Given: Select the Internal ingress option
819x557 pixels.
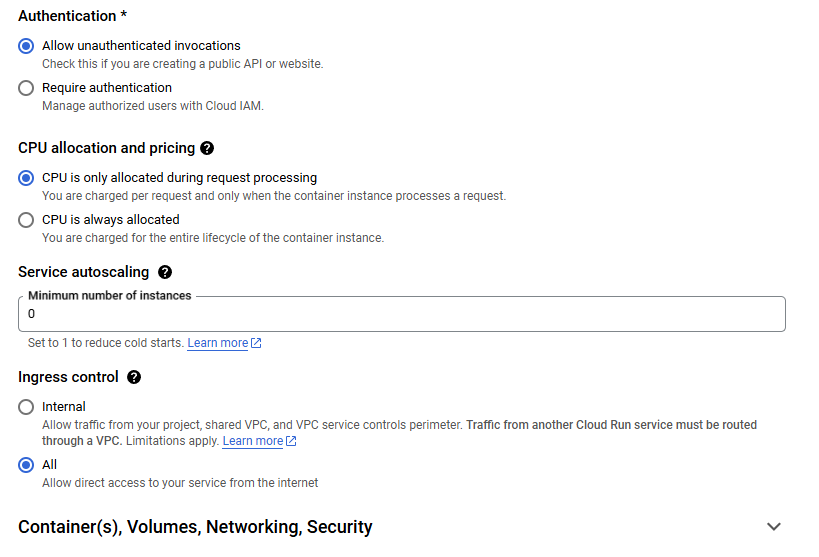Looking at the screenshot, I should (27, 407).
